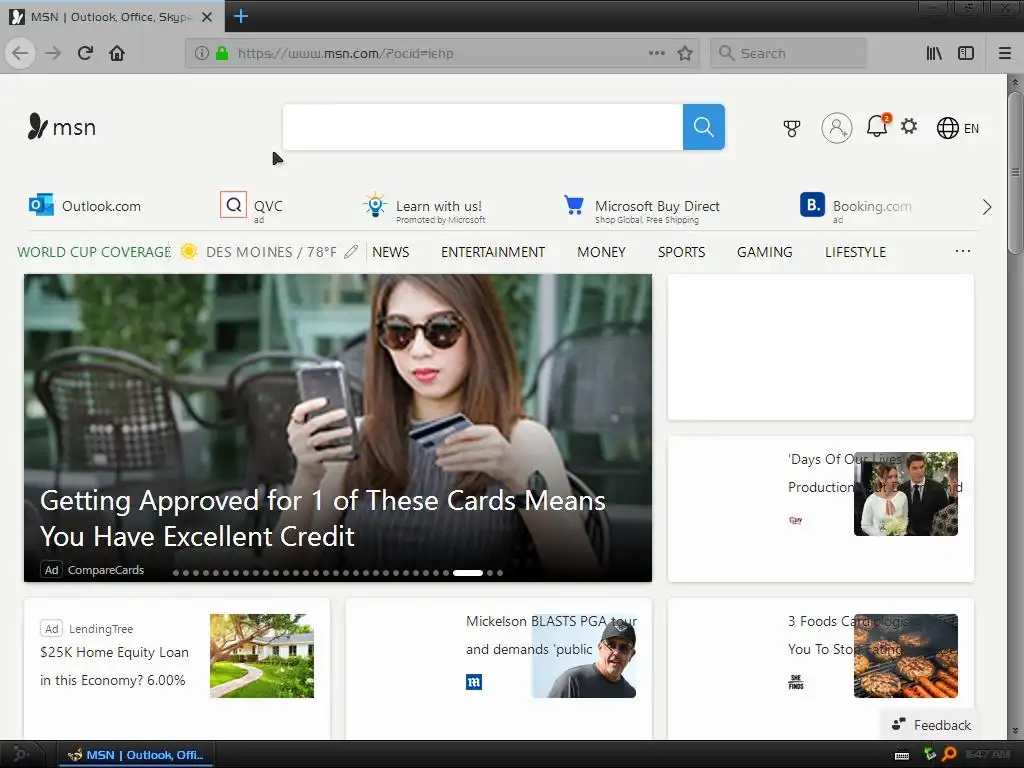Open a new tab with plus button
The height and width of the screenshot is (768, 1024).
click(240, 16)
